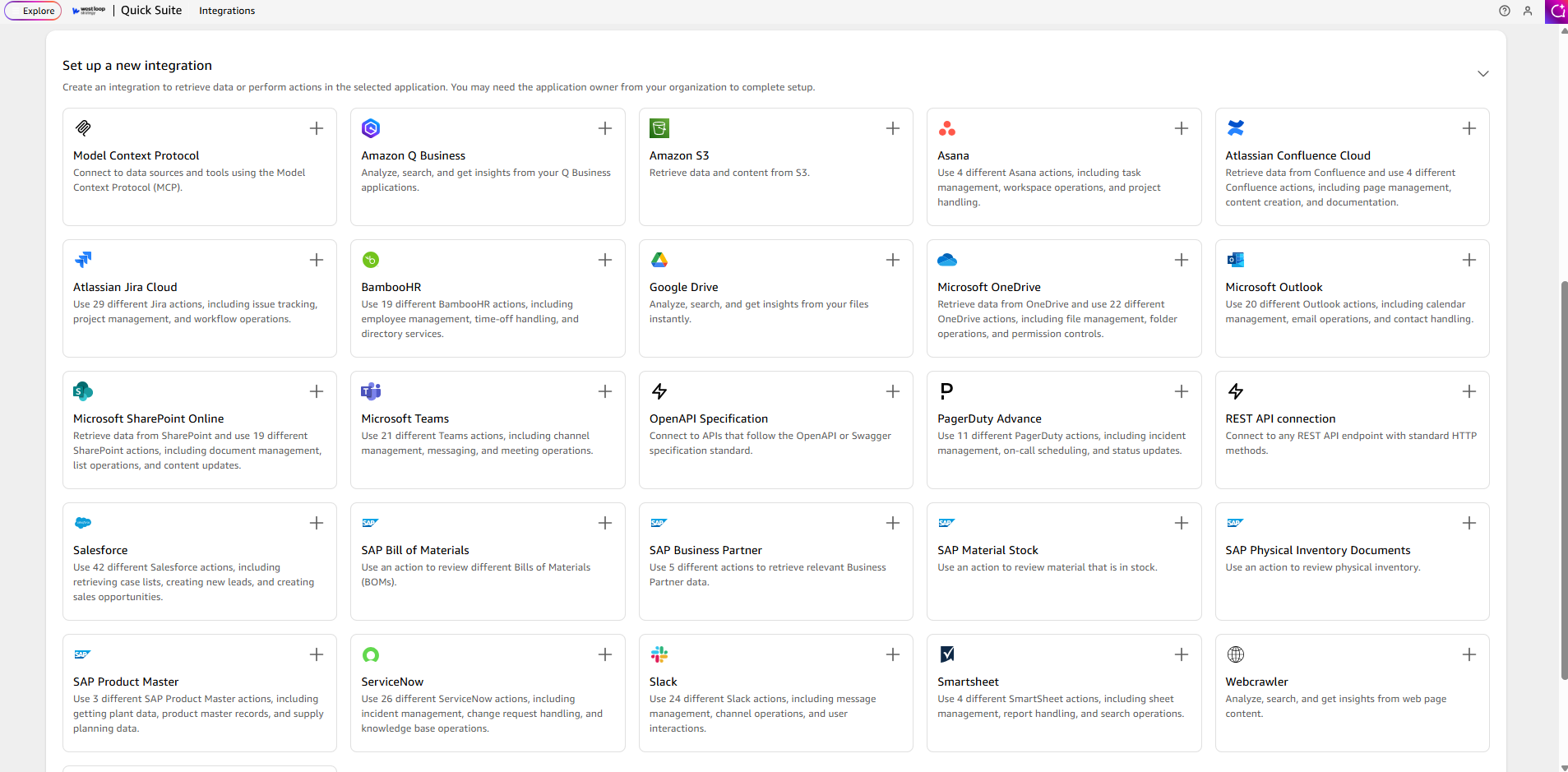Open the ServiceNow card title
Viewport: 1568px width, 772px height.
[392, 682]
